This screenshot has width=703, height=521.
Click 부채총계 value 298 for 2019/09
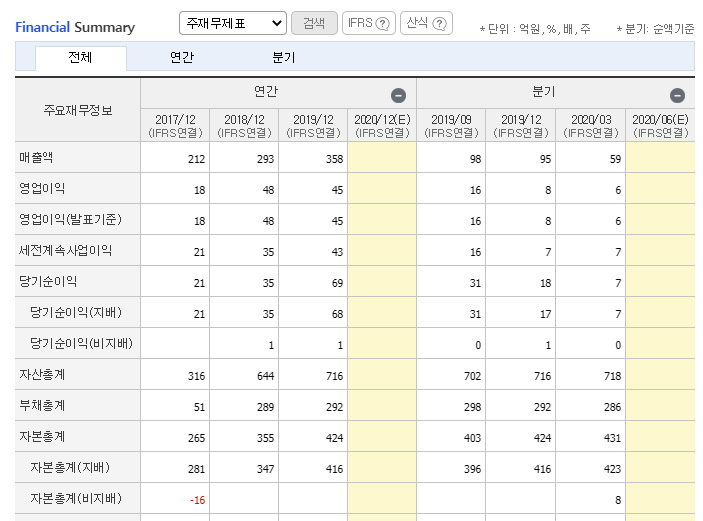(473, 407)
